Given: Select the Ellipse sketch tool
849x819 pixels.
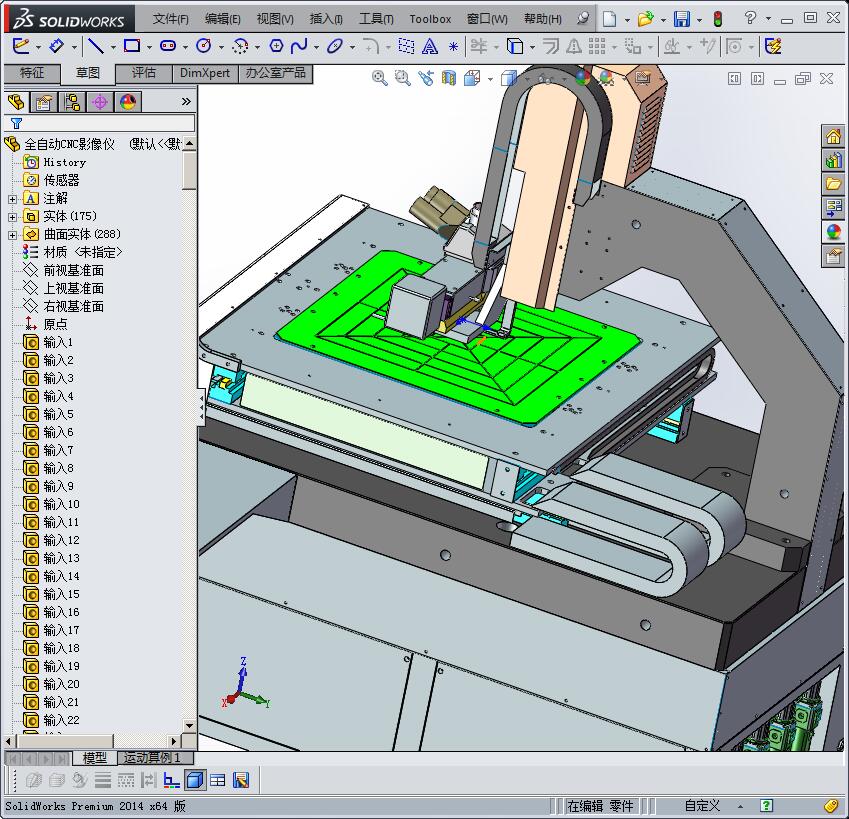Looking at the screenshot, I should click(335, 46).
